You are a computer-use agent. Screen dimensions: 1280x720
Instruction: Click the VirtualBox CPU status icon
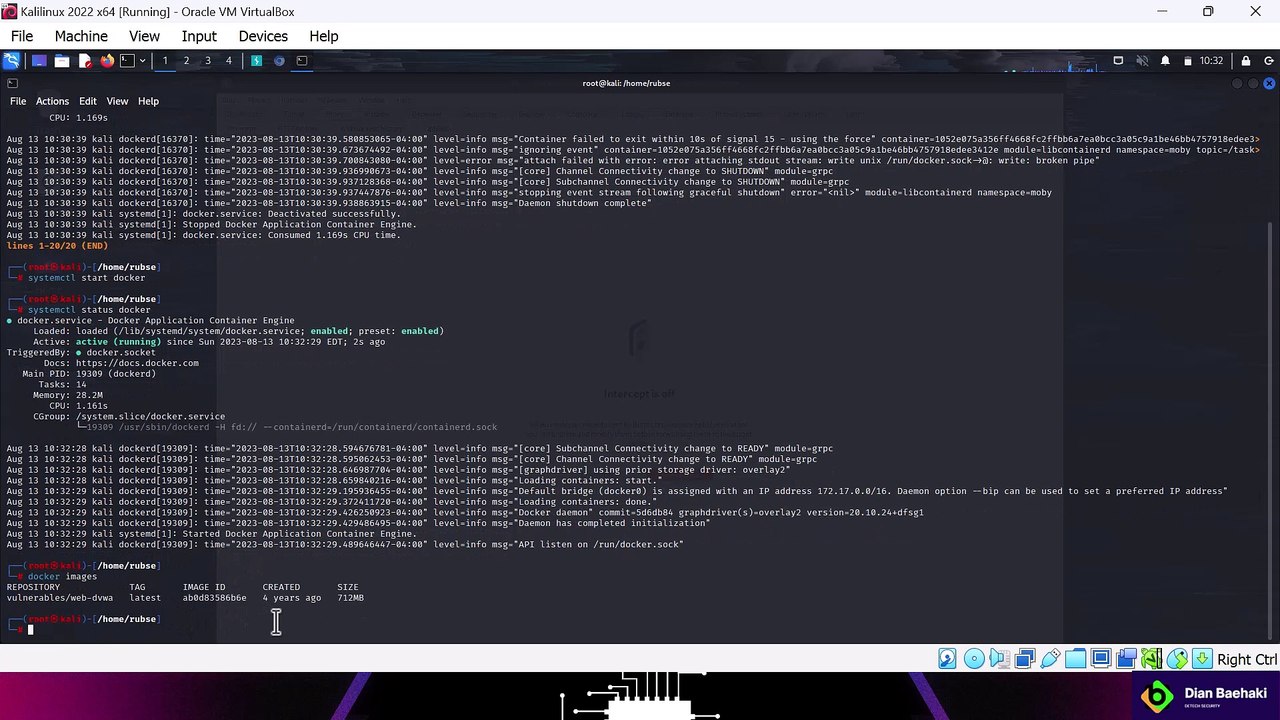tap(1152, 659)
